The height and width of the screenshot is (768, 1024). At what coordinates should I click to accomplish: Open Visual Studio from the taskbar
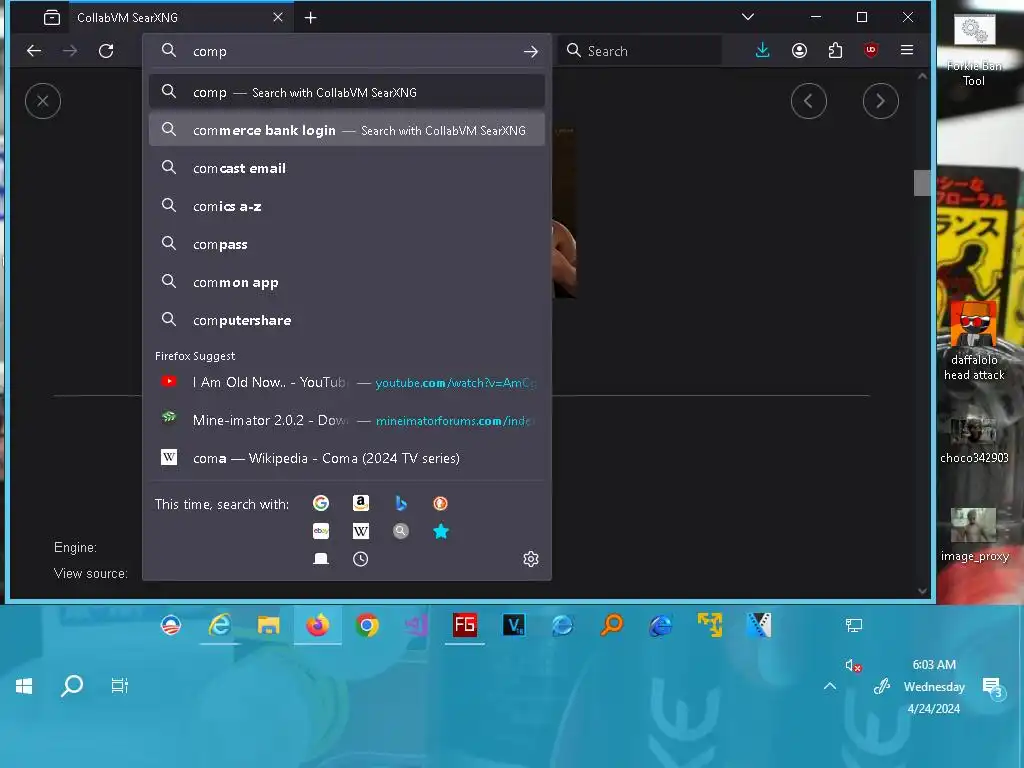point(416,626)
